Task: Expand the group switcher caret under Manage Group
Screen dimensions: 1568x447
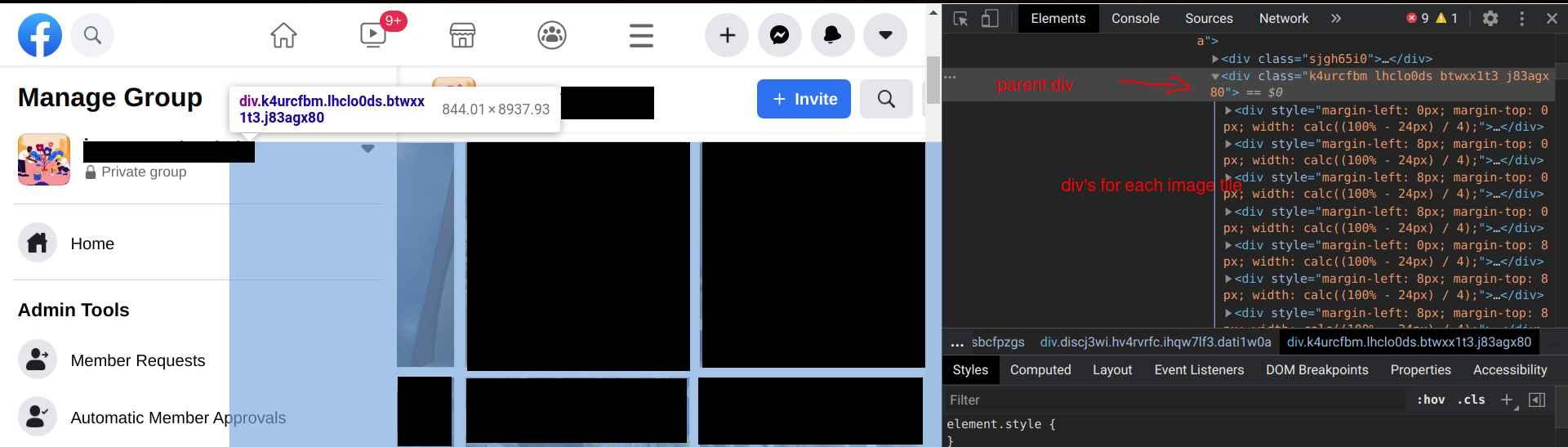Action: tap(367, 149)
